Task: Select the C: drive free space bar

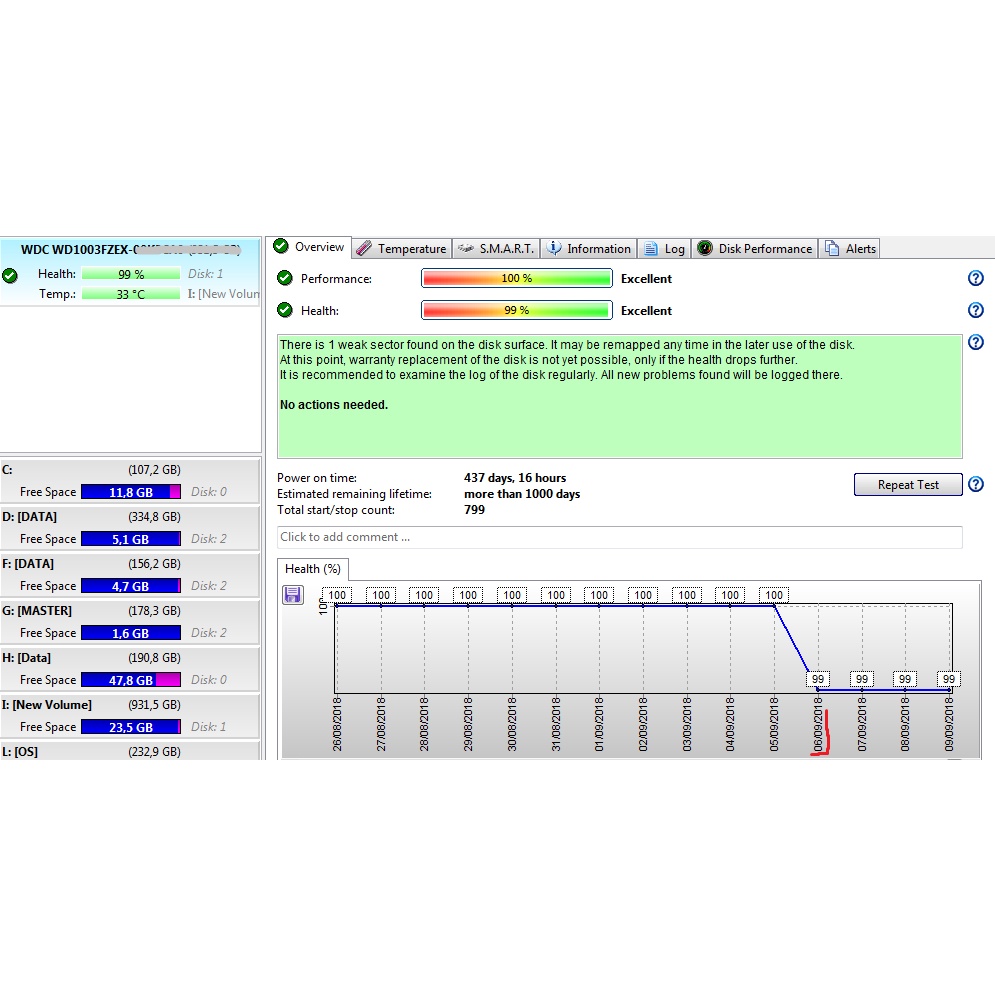Action: pos(130,492)
